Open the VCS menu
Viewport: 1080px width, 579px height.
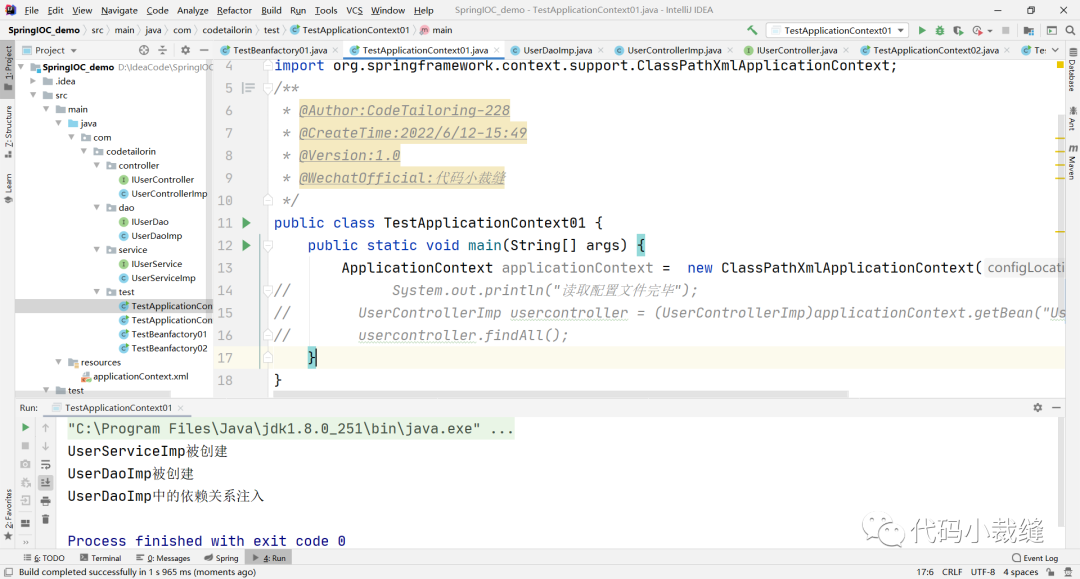tap(354, 10)
